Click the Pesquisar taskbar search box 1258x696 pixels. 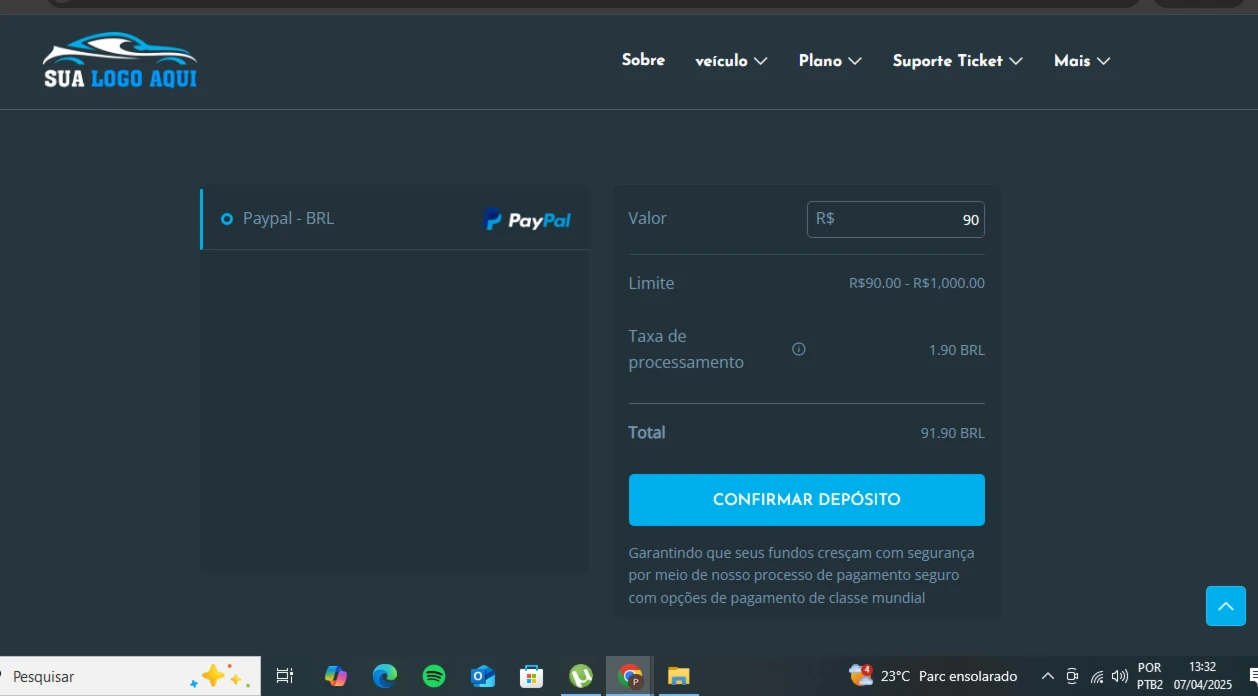(130, 676)
